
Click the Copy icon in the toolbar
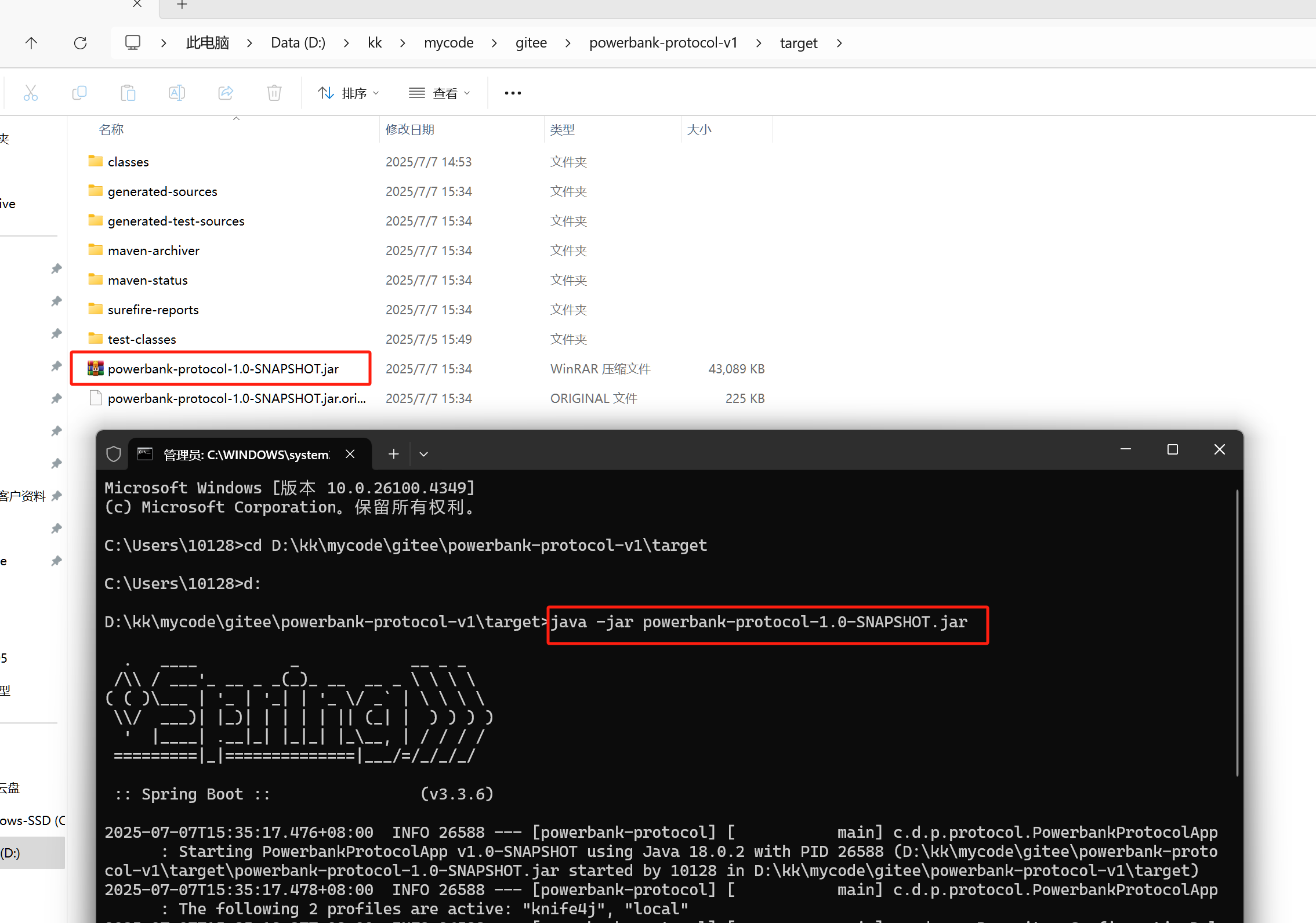79,93
